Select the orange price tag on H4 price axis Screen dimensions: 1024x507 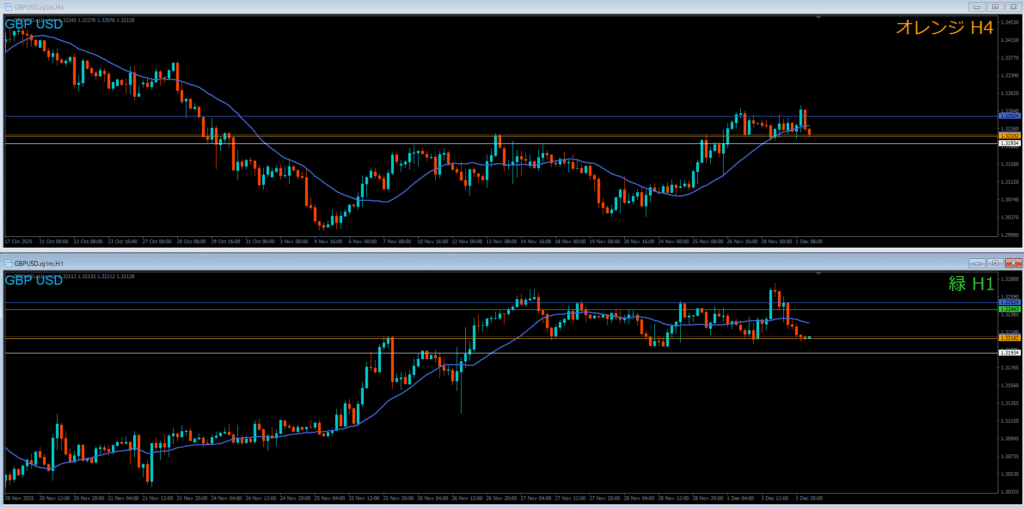coord(1009,135)
